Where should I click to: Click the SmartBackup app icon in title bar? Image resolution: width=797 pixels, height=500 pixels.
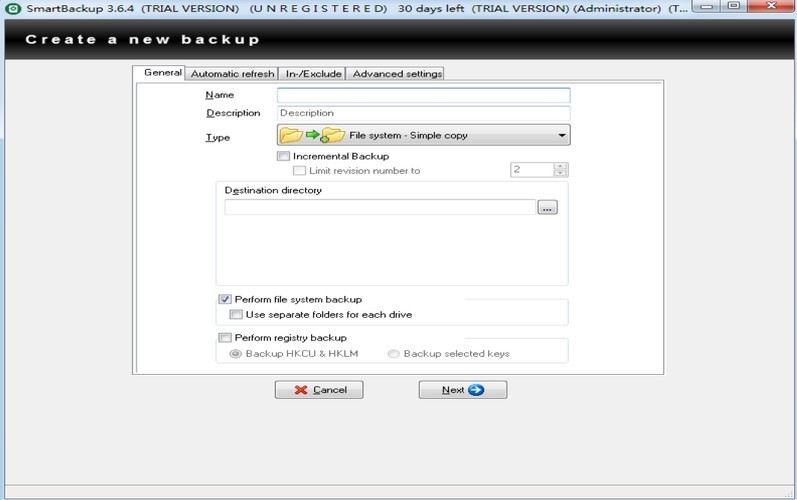(x=12, y=9)
